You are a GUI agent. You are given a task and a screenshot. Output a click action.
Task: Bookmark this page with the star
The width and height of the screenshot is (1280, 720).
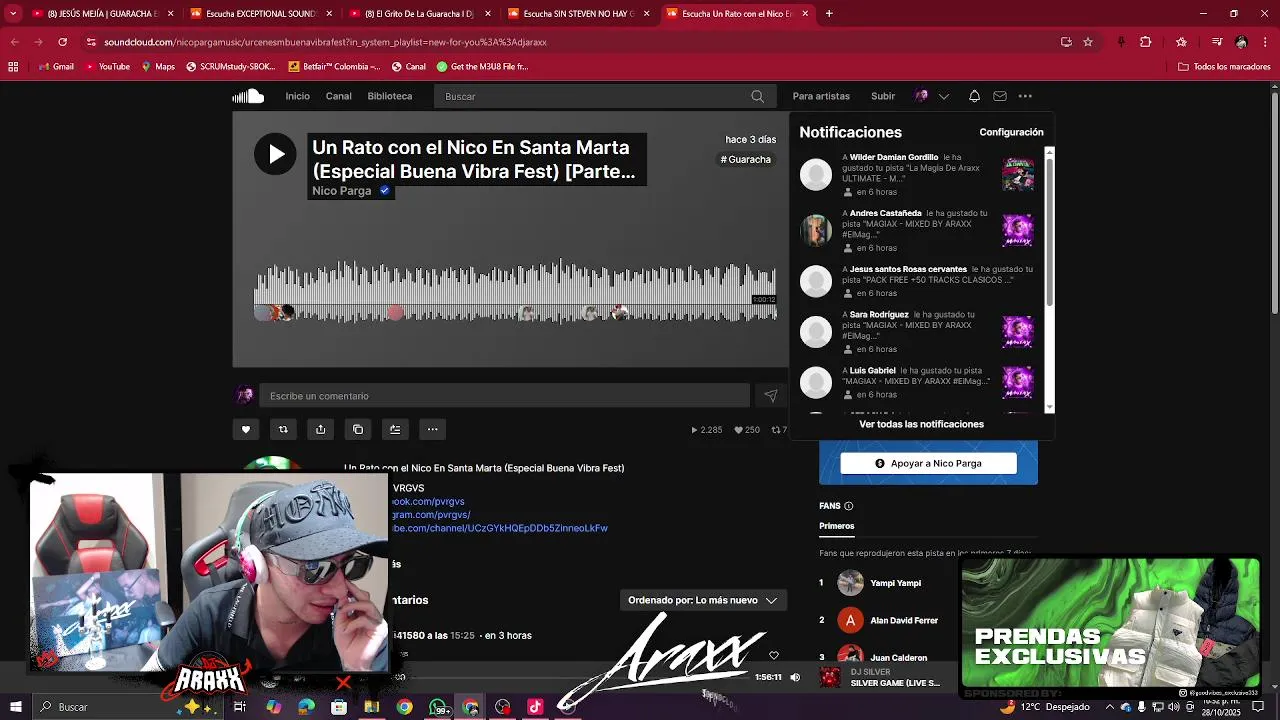point(1088,42)
